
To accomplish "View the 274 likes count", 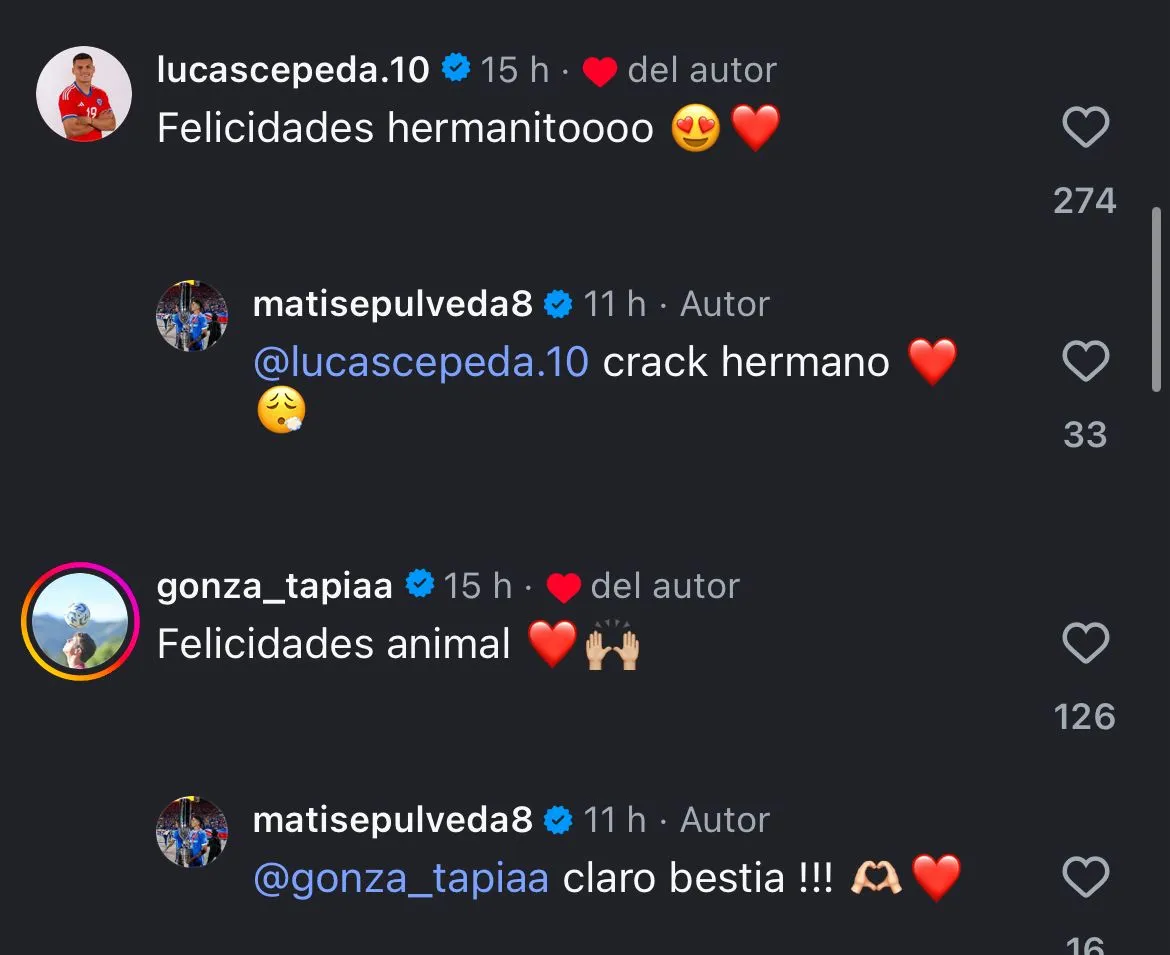I will (x=1085, y=201).
